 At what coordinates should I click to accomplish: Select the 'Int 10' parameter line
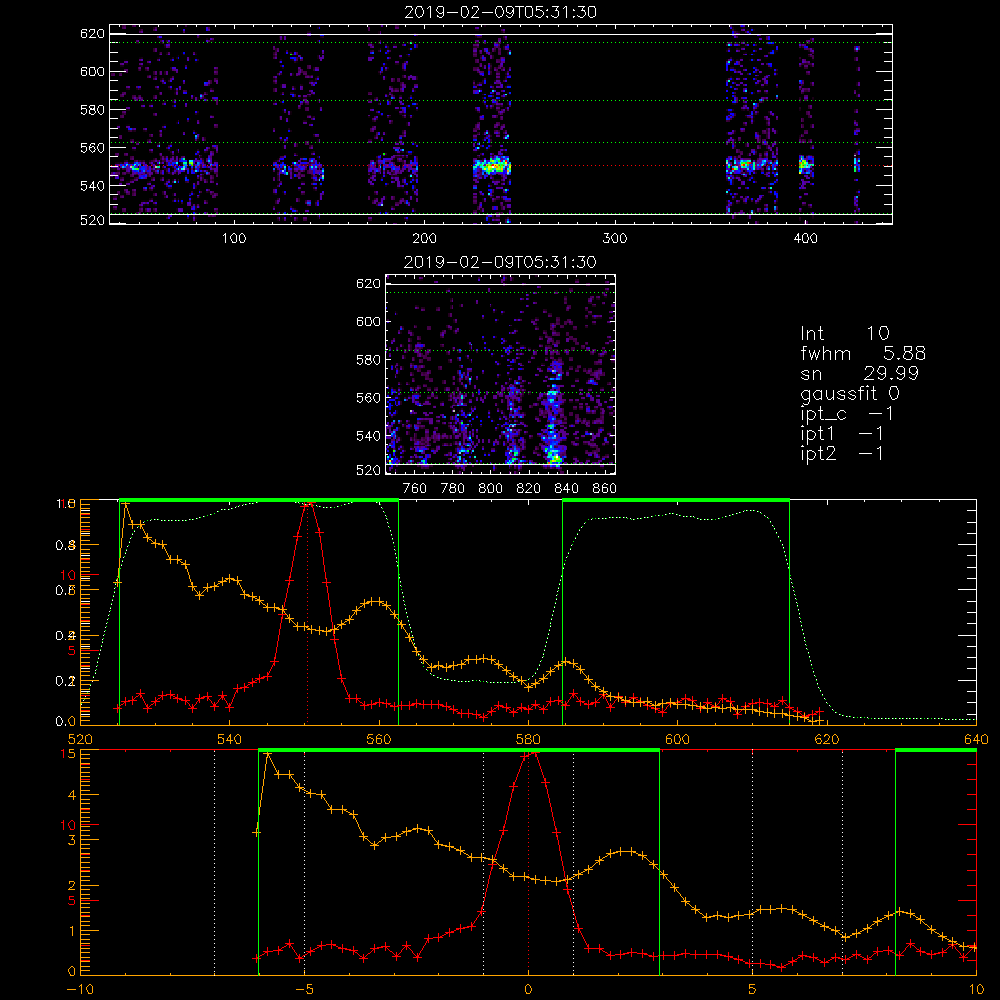pos(845,334)
